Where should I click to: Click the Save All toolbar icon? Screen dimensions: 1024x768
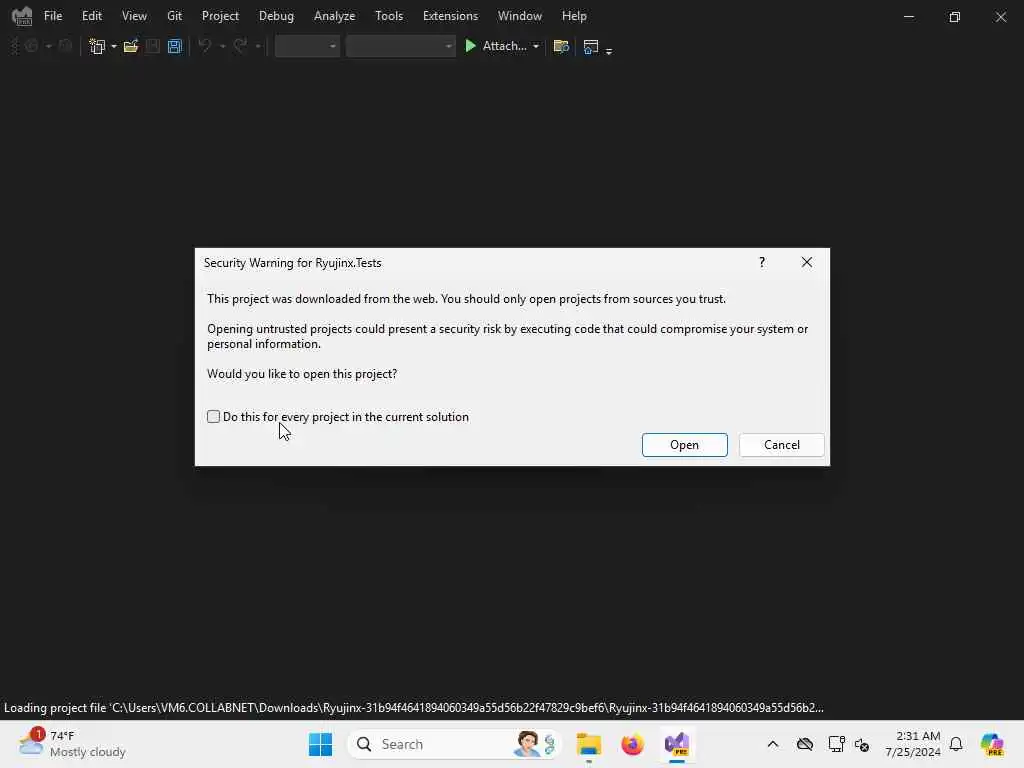[174, 46]
